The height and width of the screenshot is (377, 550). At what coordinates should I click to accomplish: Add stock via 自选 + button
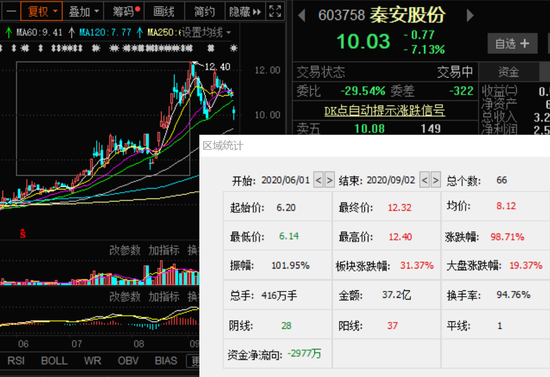[512, 43]
